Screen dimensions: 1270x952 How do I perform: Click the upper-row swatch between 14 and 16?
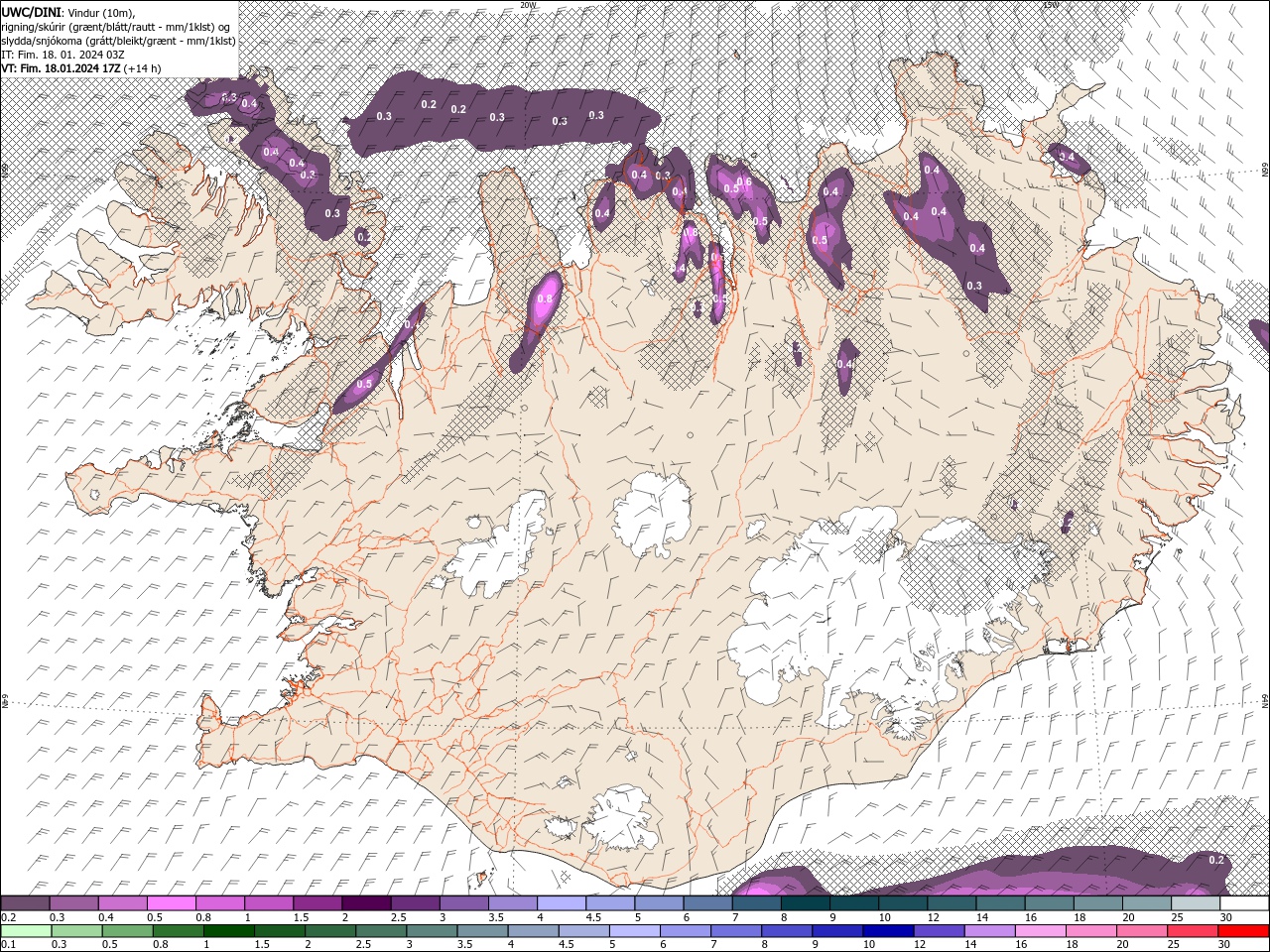1000,903
